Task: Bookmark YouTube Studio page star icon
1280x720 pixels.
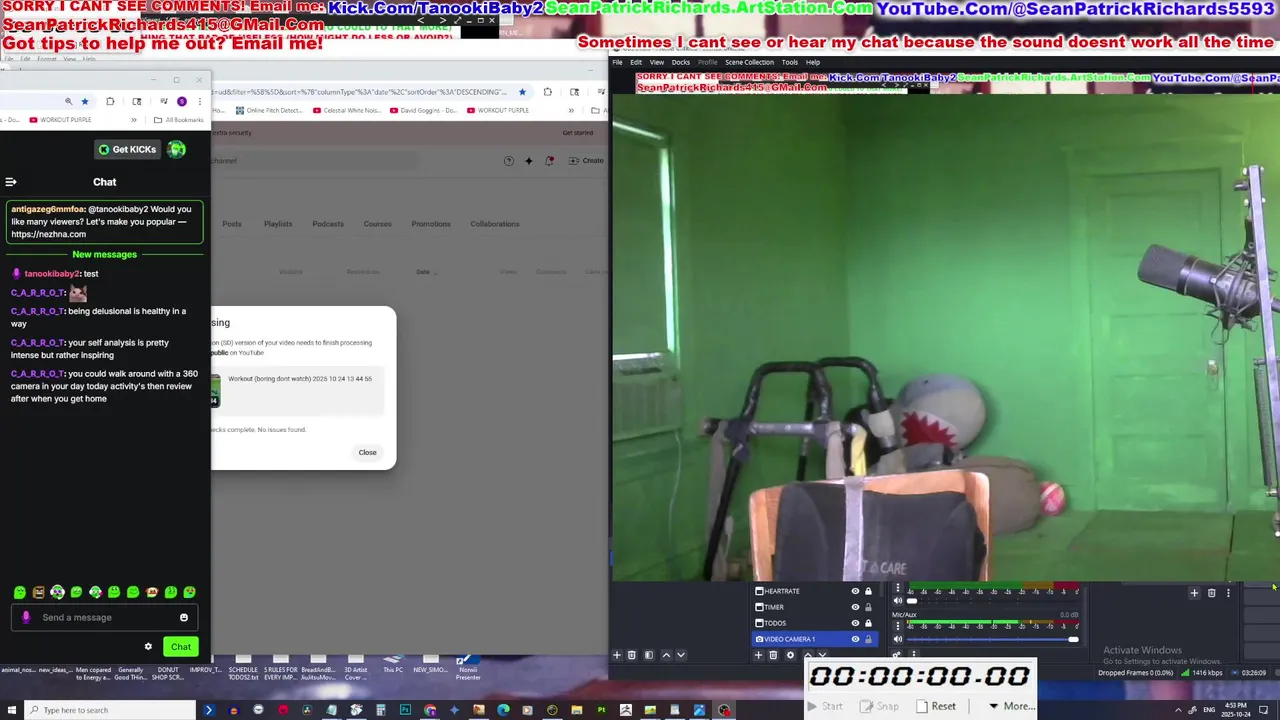Action: (522, 92)
